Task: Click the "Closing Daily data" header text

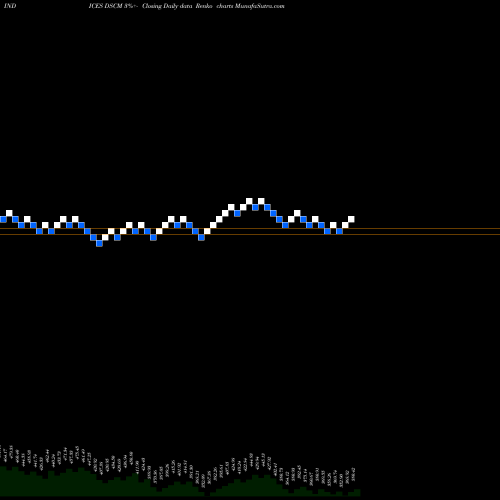Action: click(167, 6)
